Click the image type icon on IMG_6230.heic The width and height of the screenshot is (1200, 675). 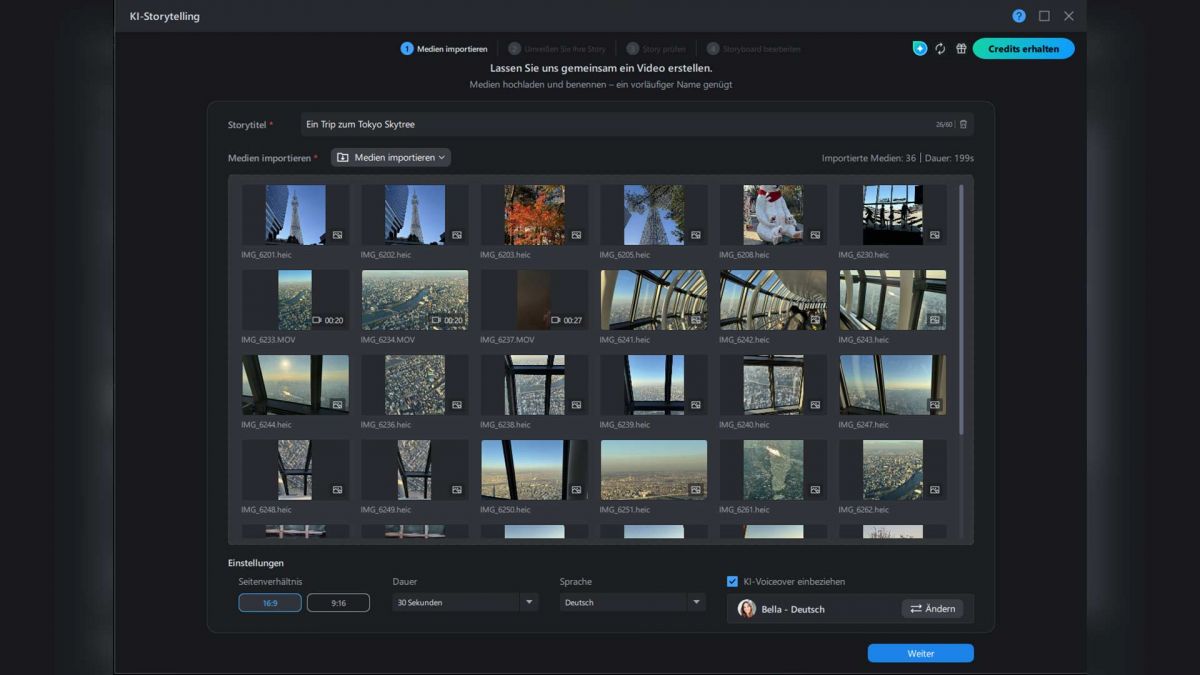click(x=935, y=235)
